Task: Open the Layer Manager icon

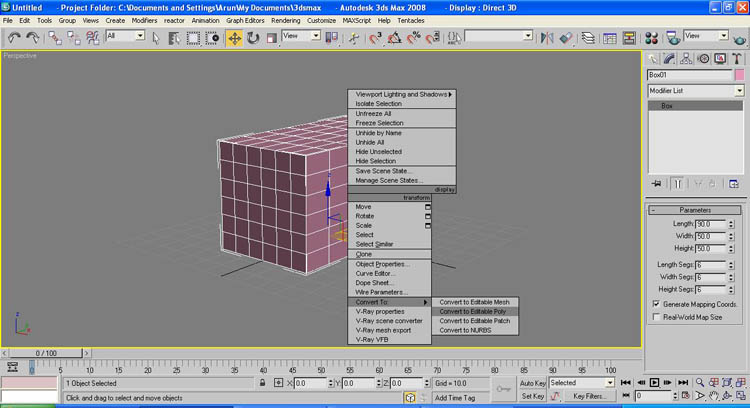Action: tap(588, 38)
